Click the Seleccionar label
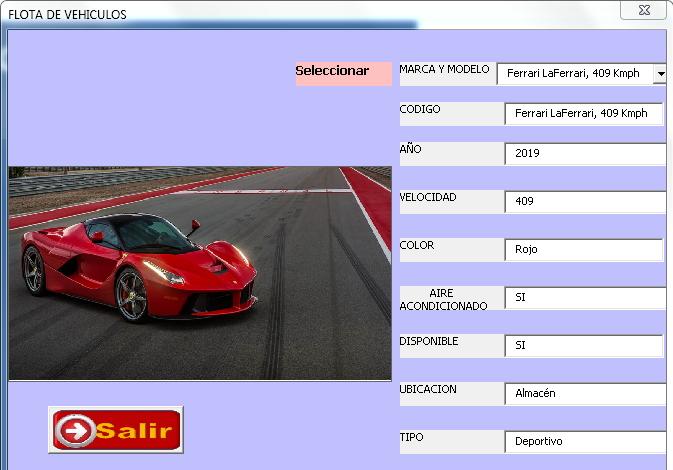Viewport: 673px width, 470px height. pos(343,73)
